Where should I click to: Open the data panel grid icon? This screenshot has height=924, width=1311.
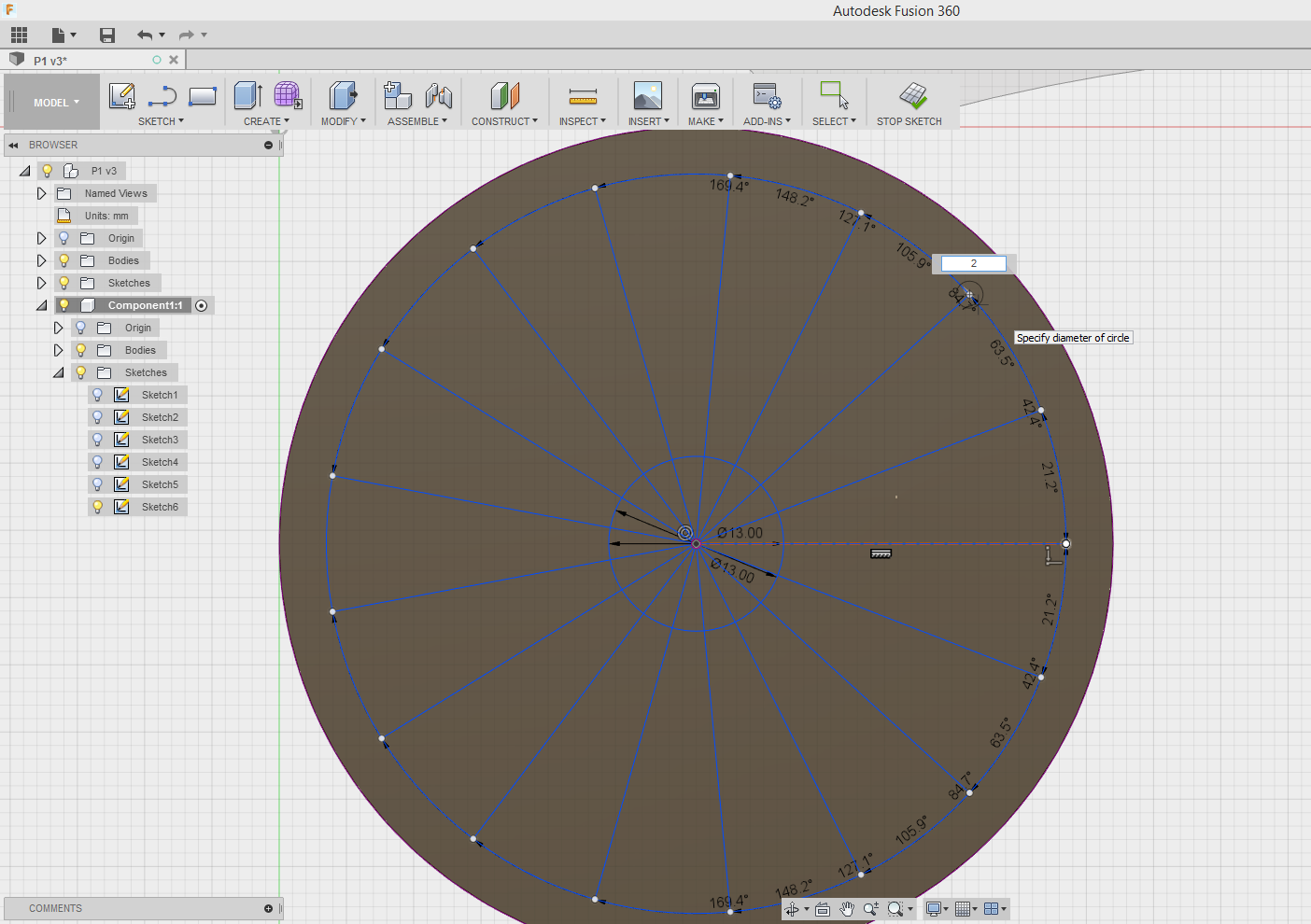pos(19,35)
